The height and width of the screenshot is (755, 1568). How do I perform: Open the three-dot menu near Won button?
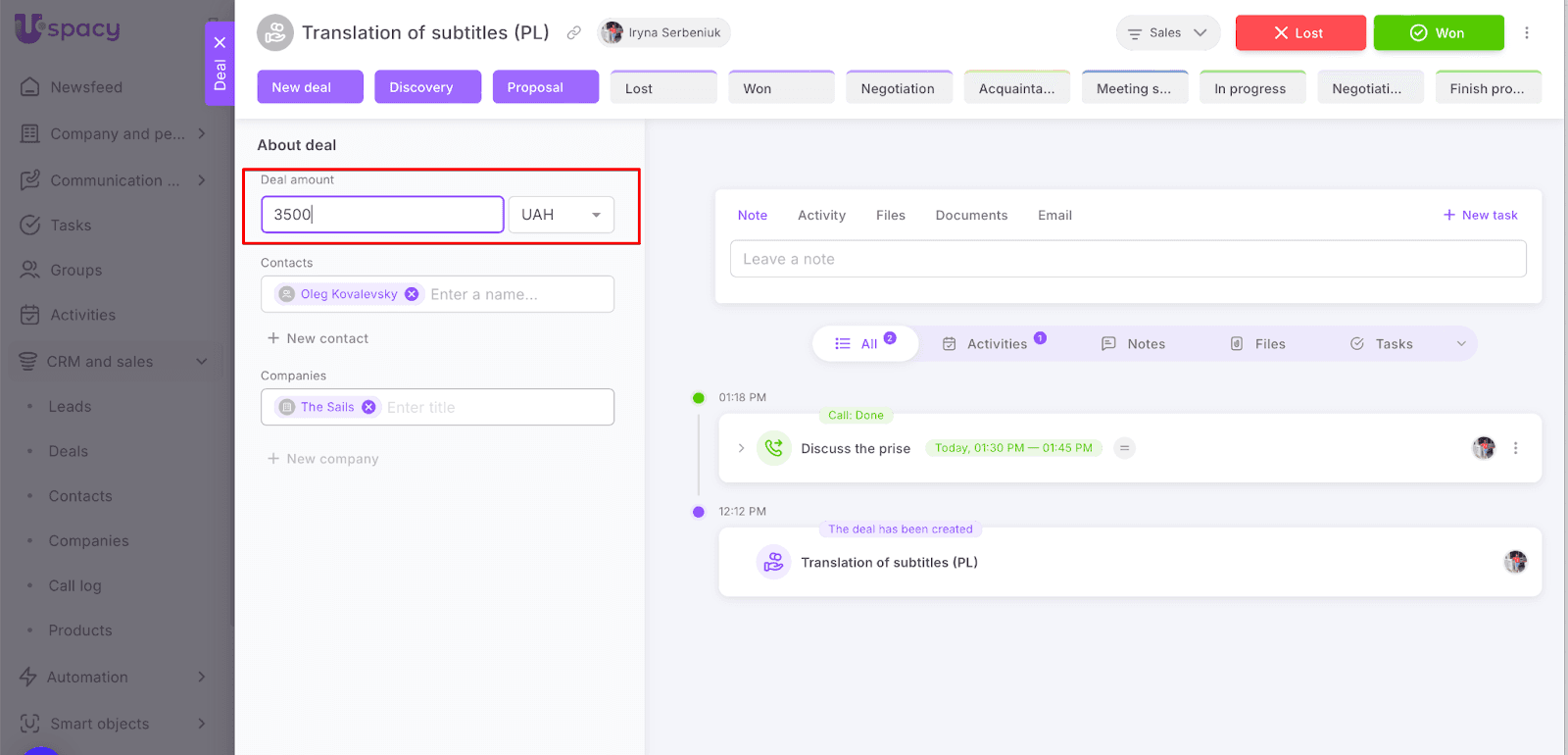click(1526, 33)
